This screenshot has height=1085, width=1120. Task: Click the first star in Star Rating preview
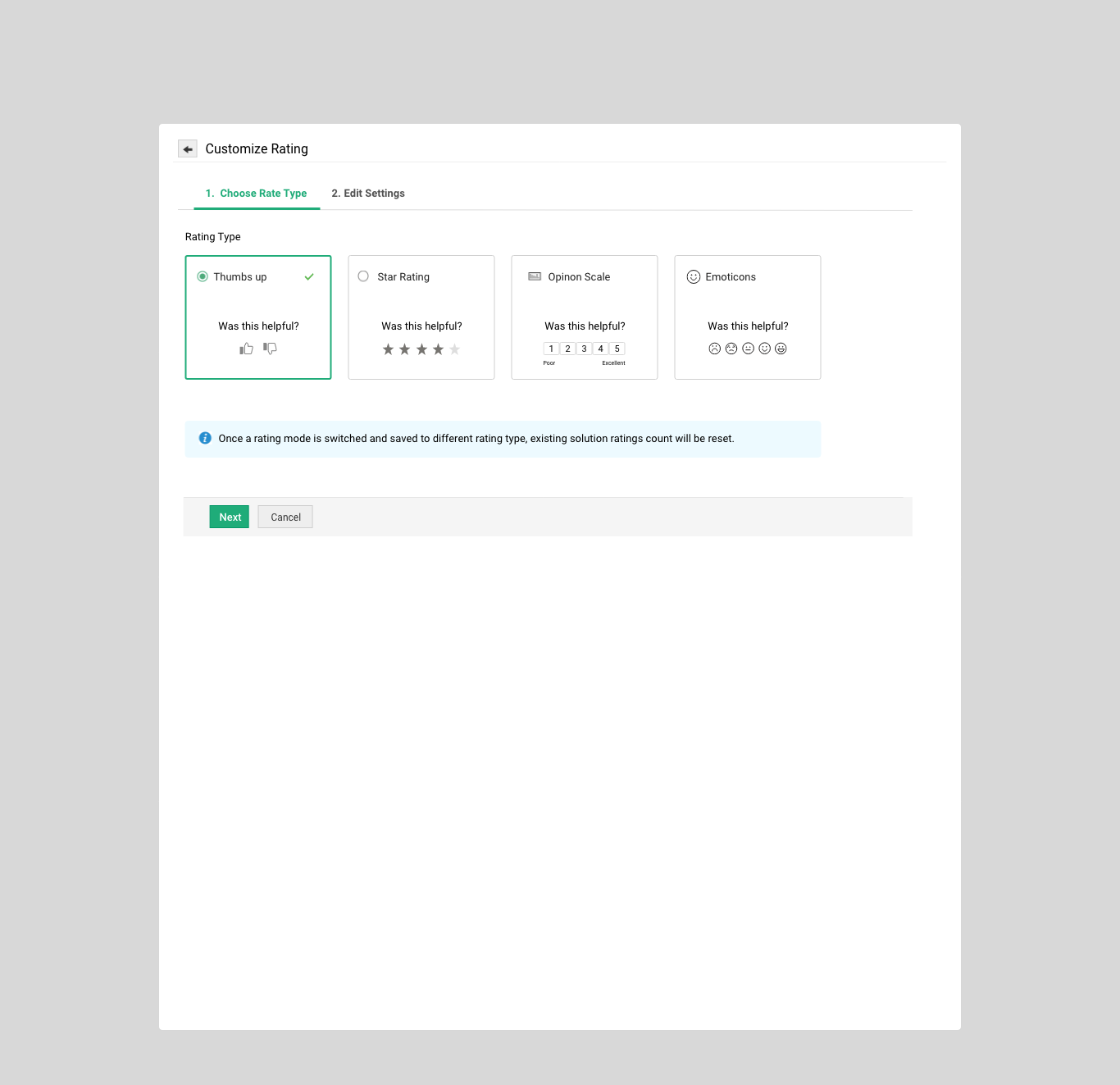(x=389, y=349)
